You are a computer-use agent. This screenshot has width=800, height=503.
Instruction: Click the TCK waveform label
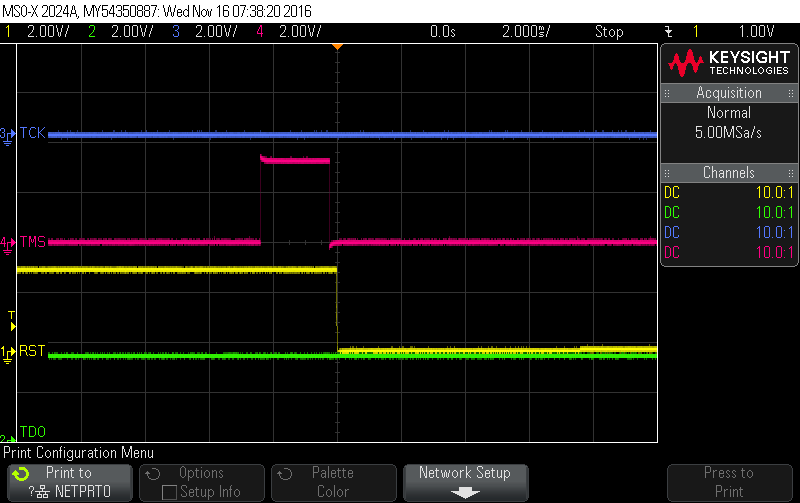(x=33, y=133)
